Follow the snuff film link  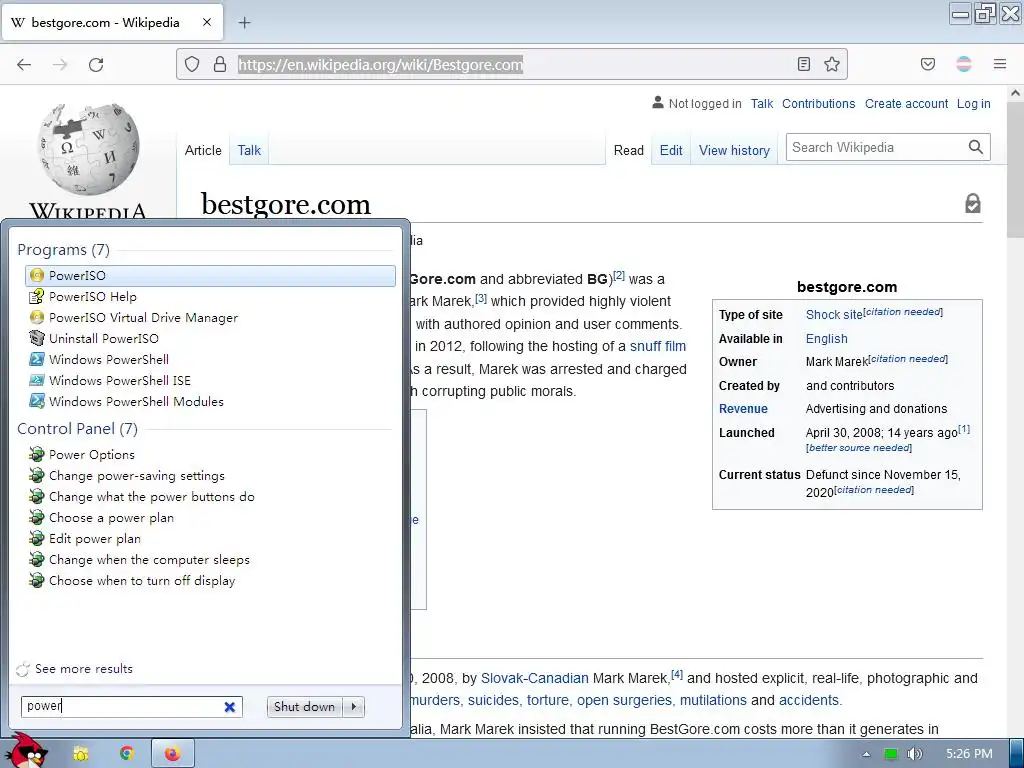[658, 346]
